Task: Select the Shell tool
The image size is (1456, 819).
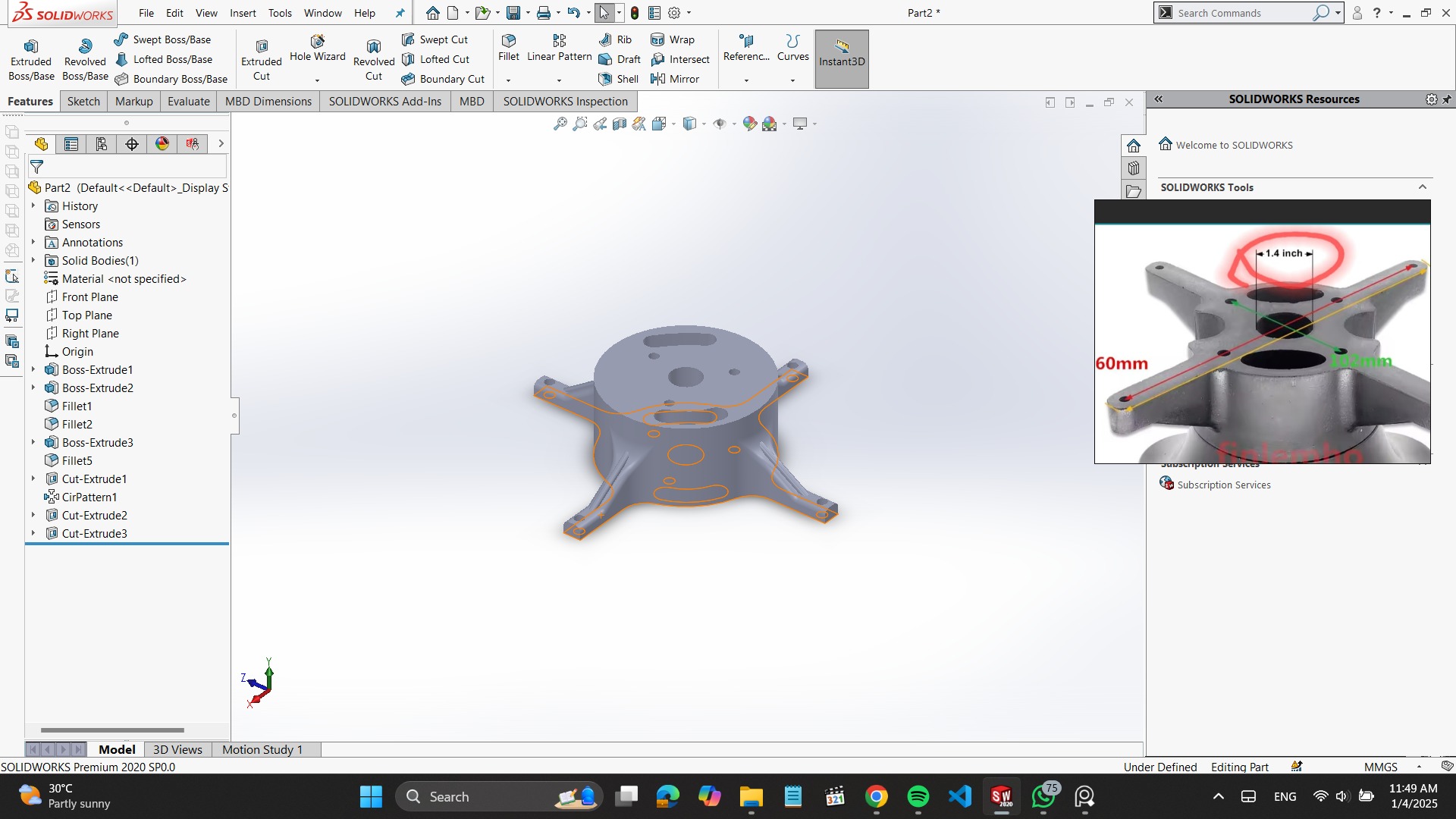Action: click(619, 79)
